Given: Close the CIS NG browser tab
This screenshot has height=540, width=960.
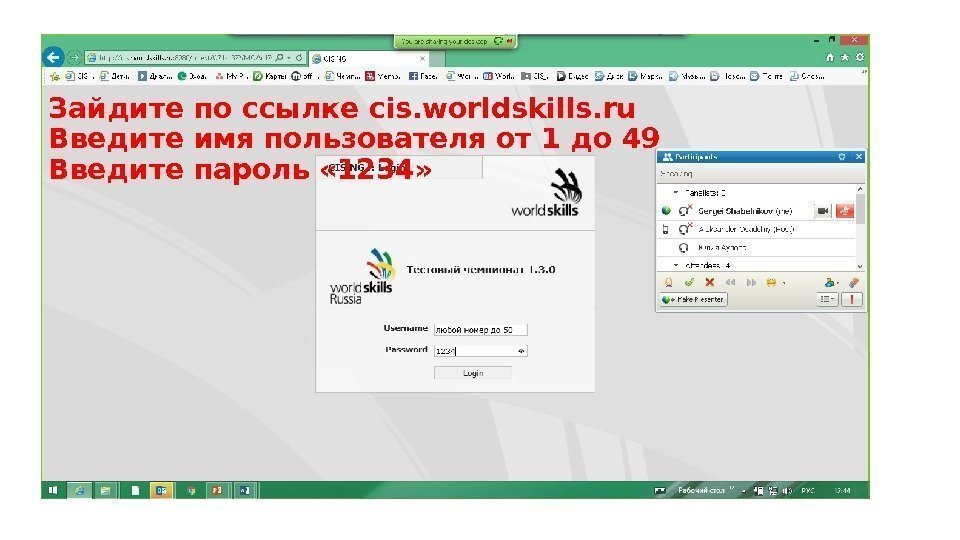Looking at the screenshot, I should 422,59.
